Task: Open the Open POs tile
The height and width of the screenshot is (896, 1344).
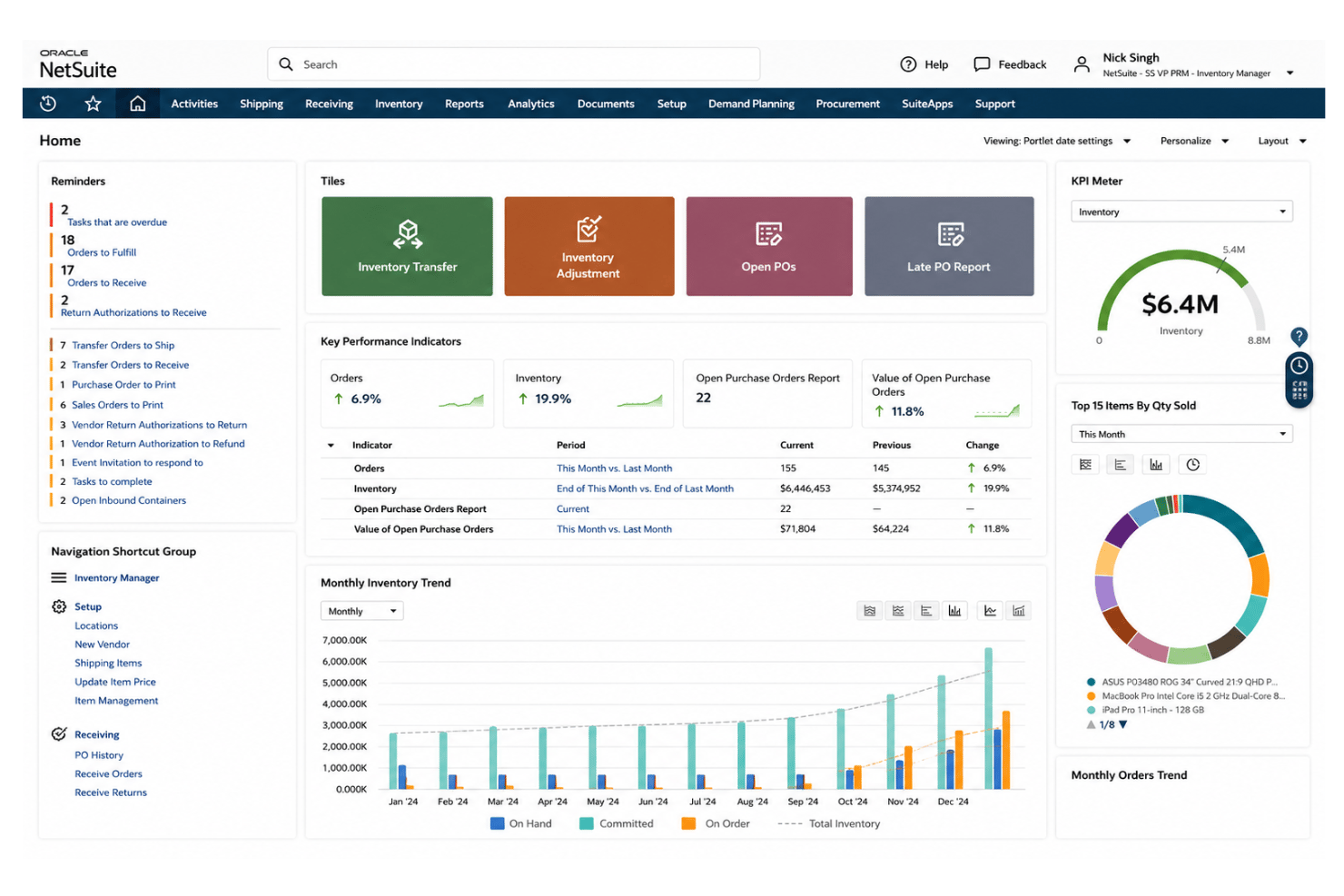Action: click(x=769, y=246)
